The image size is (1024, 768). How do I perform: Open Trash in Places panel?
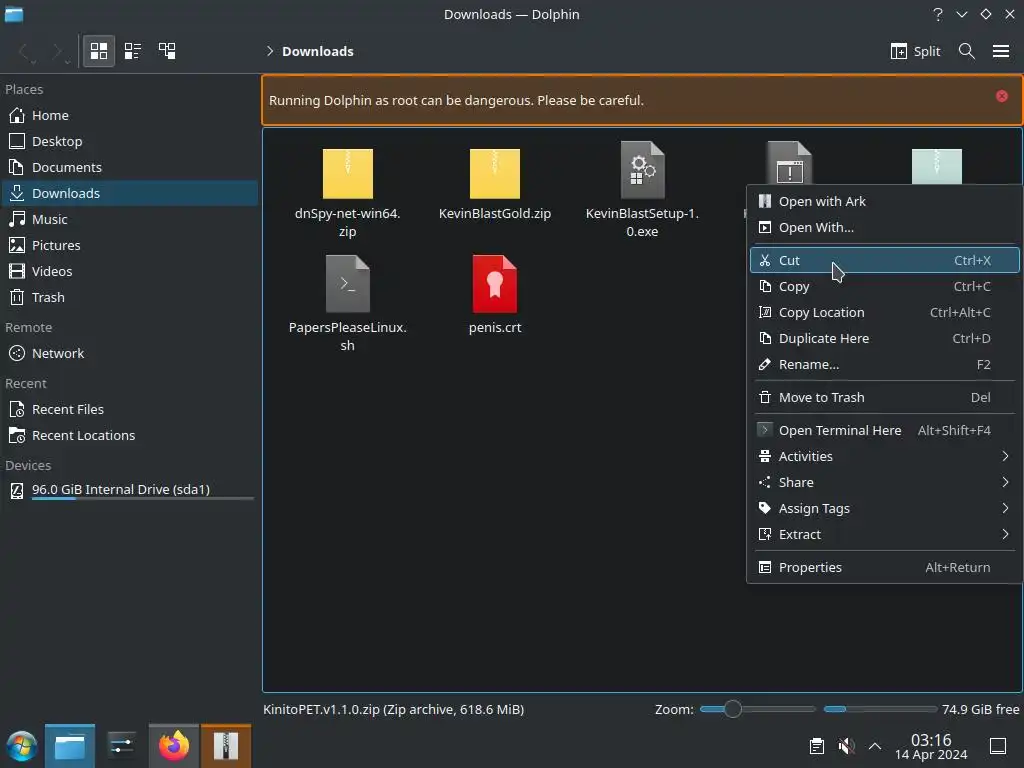(x=129, y=298)
